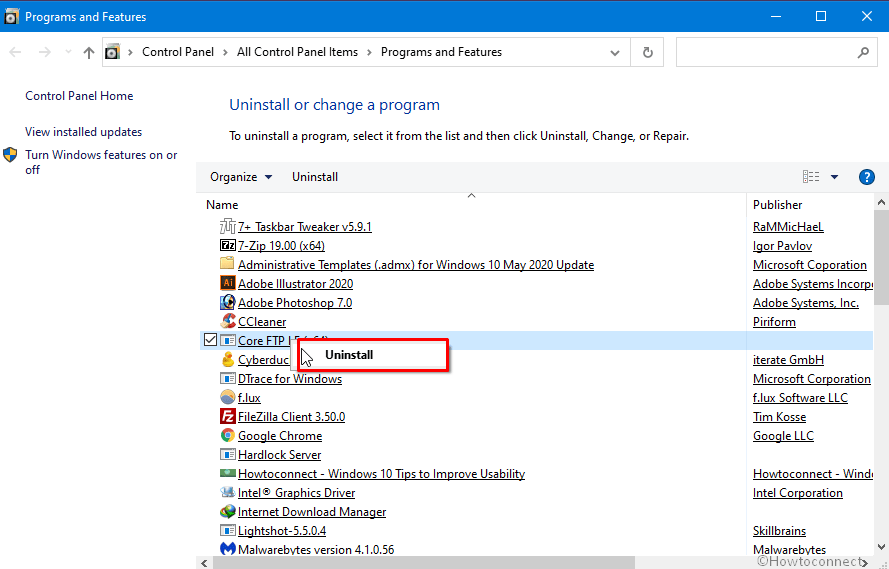Screen dimensions: 889x569
Task: Click the Core FTP program icon
Action: [227, 340]
